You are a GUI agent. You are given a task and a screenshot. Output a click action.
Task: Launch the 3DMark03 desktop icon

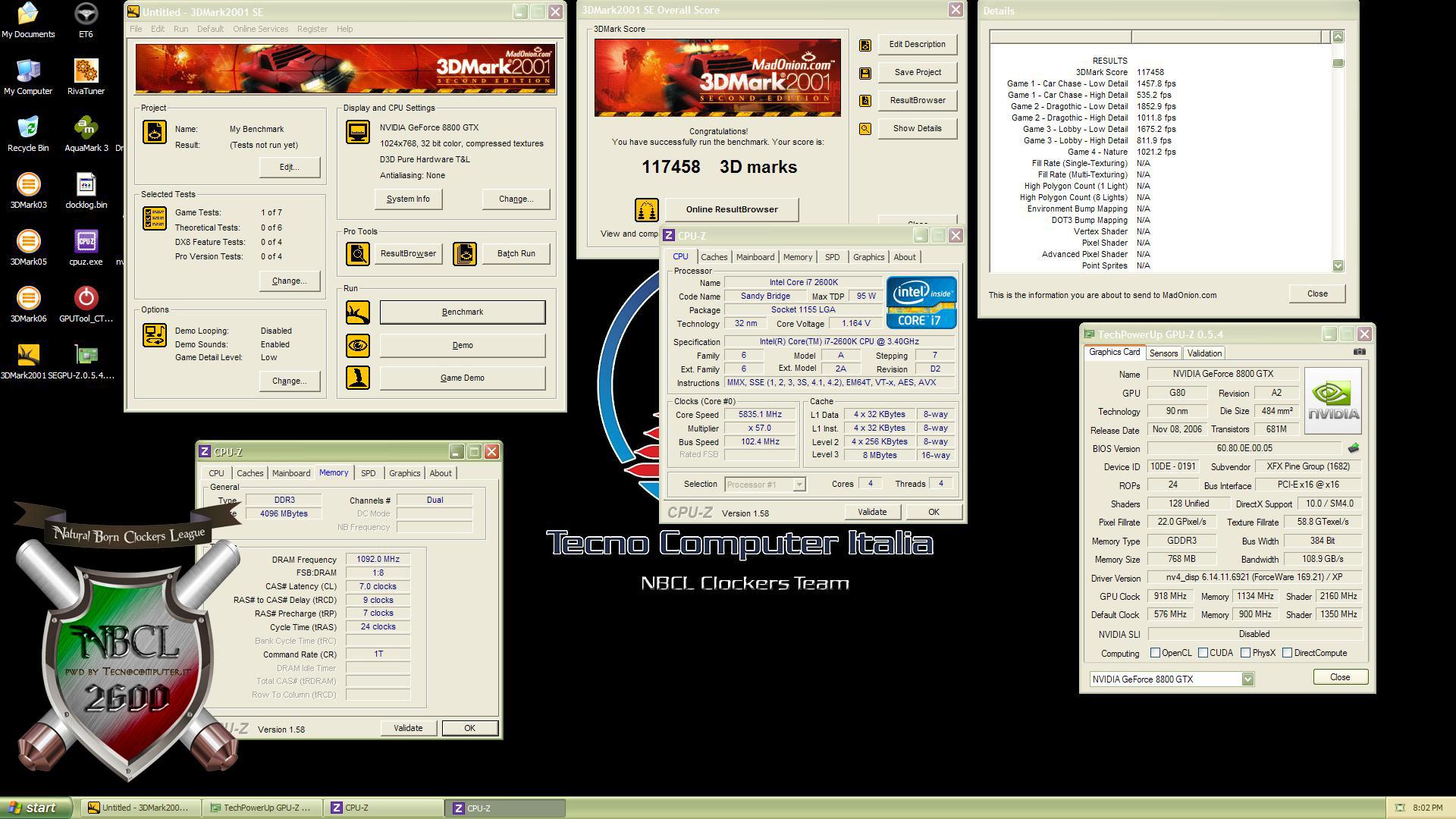28,192
